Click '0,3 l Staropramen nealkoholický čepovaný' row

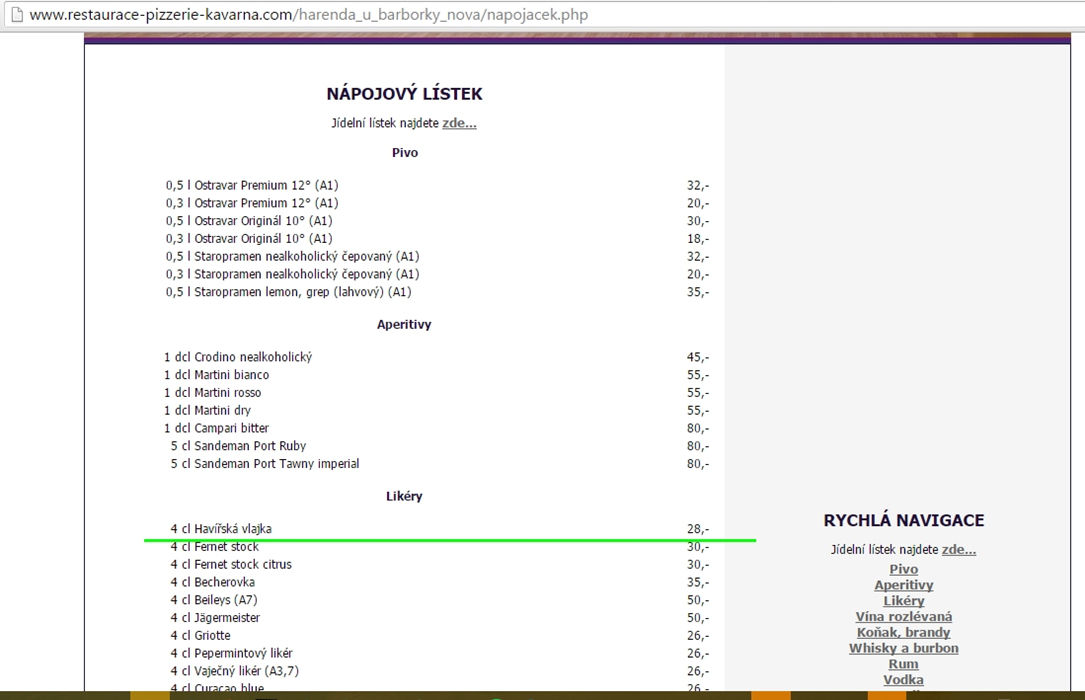437,275
